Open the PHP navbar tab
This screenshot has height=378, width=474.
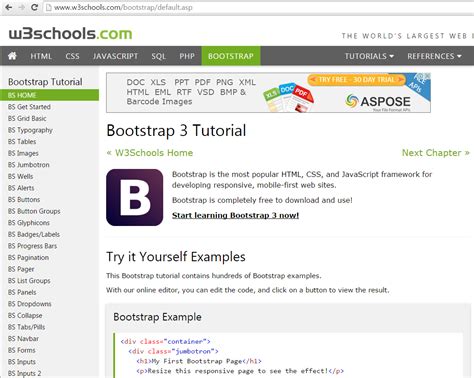(187, 56)
